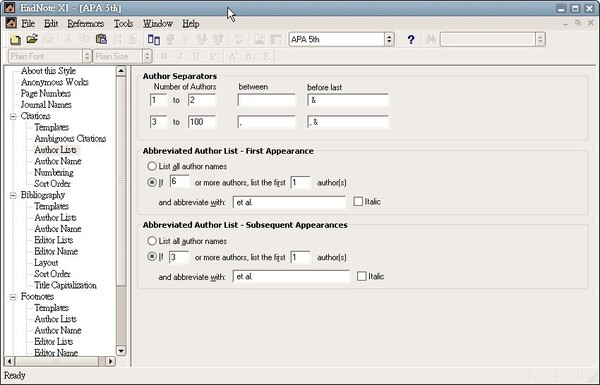Select List all author names for First Appearance
This screenshot has height=385, width=600.
[x=152, y=166]
